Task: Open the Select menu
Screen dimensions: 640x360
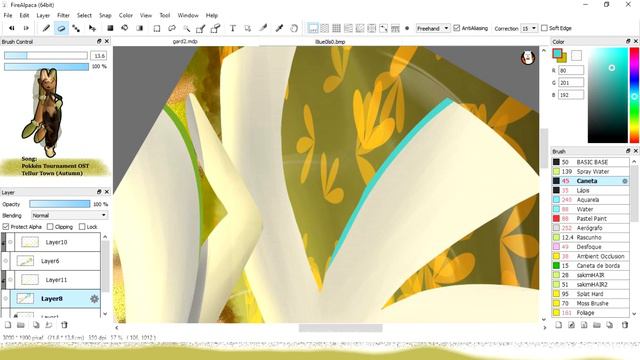Action: [x=84, y=15]
